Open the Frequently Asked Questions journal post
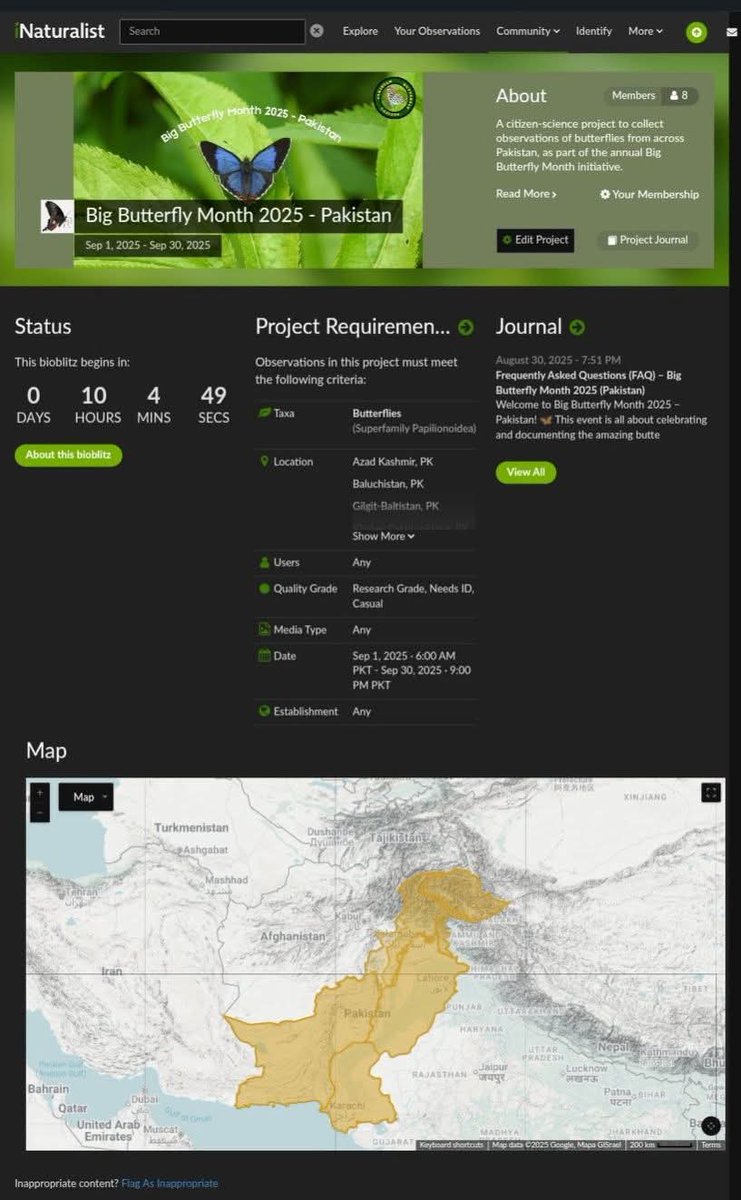The width and height of the screenshot is (741, 1200). pyautogui.click(x=588, y=382)
